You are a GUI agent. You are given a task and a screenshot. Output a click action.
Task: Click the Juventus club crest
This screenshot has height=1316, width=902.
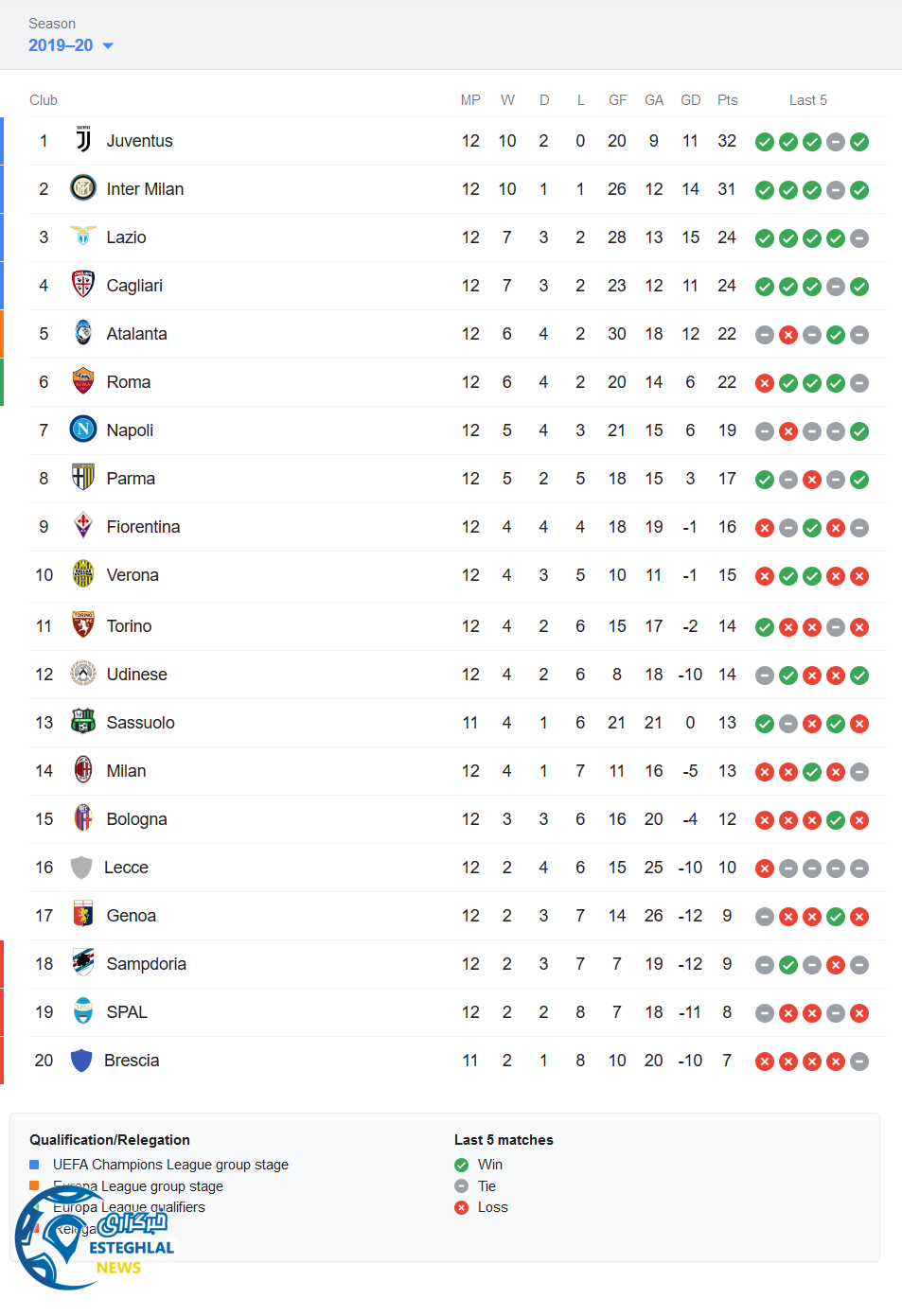83,141
